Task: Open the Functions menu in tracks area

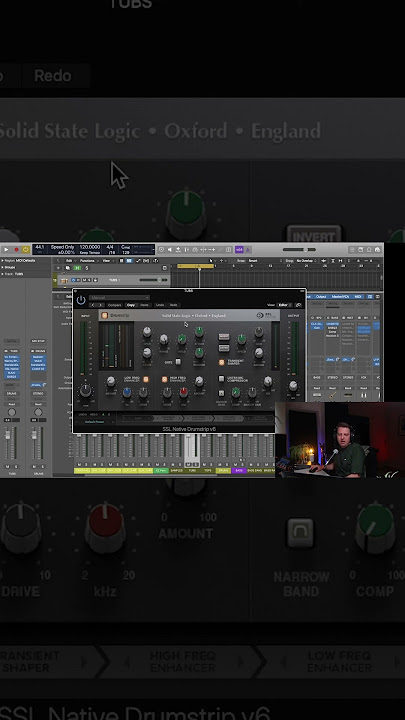Action: [88, 260]
